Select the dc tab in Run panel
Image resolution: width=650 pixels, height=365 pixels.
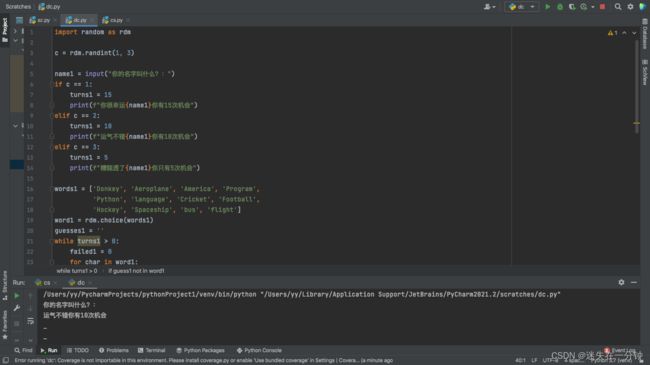80,282
